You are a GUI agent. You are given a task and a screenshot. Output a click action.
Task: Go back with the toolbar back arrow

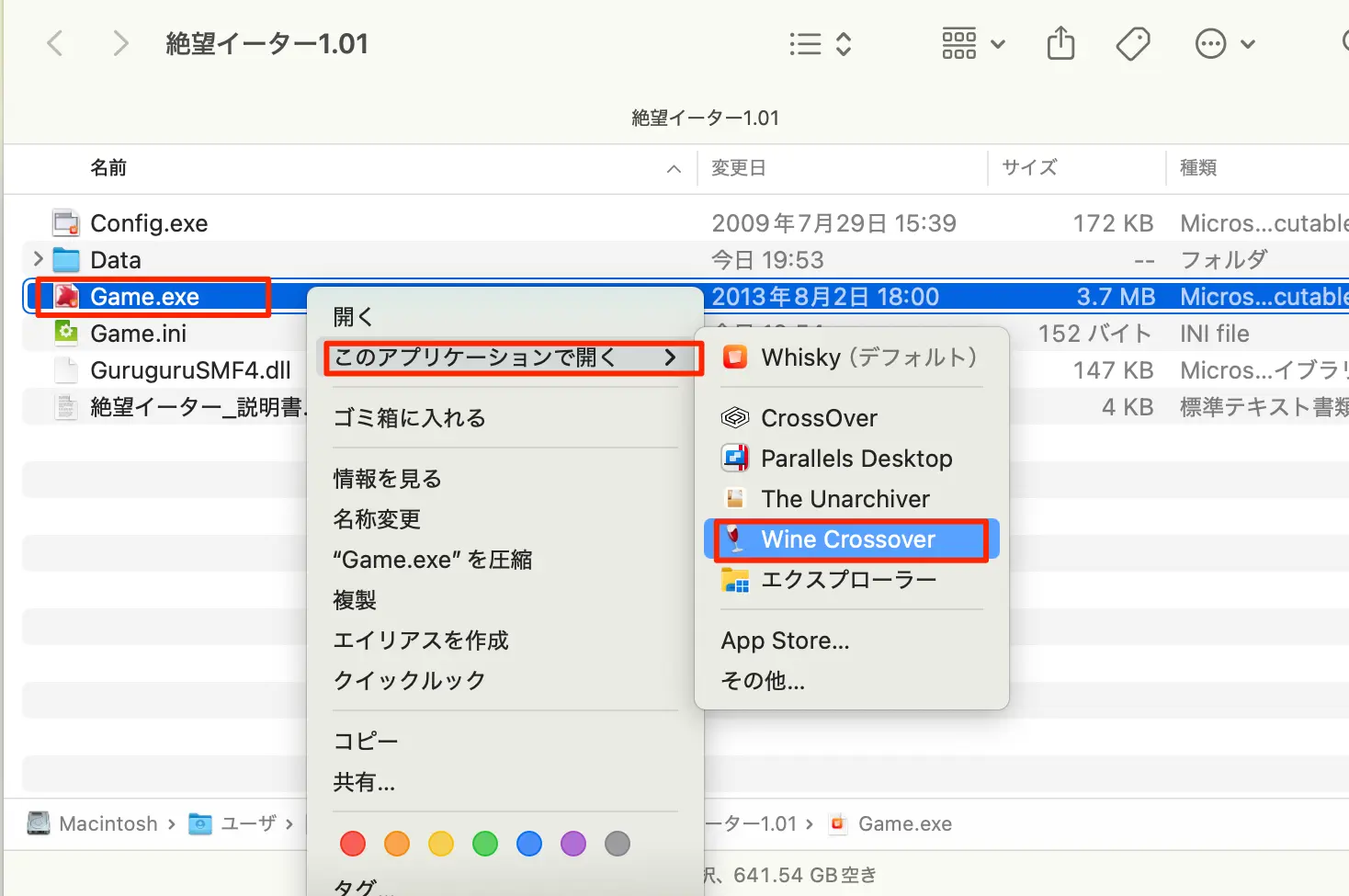55,43
